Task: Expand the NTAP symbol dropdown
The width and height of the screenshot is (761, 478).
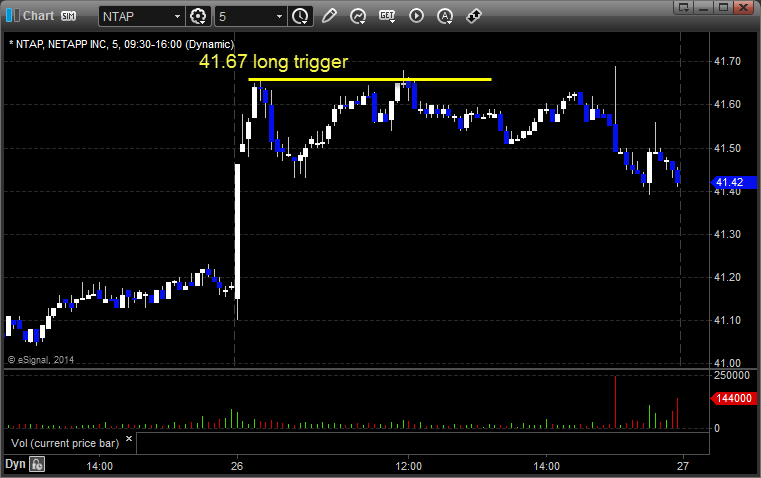Action: click(x=177, y=16)
